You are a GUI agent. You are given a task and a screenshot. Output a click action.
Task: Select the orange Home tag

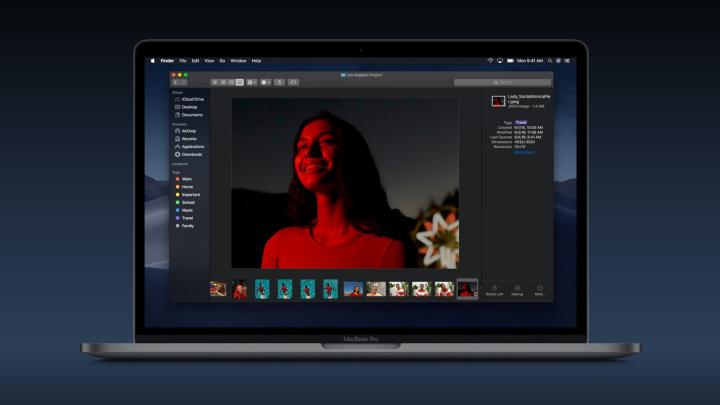point(184,187)
